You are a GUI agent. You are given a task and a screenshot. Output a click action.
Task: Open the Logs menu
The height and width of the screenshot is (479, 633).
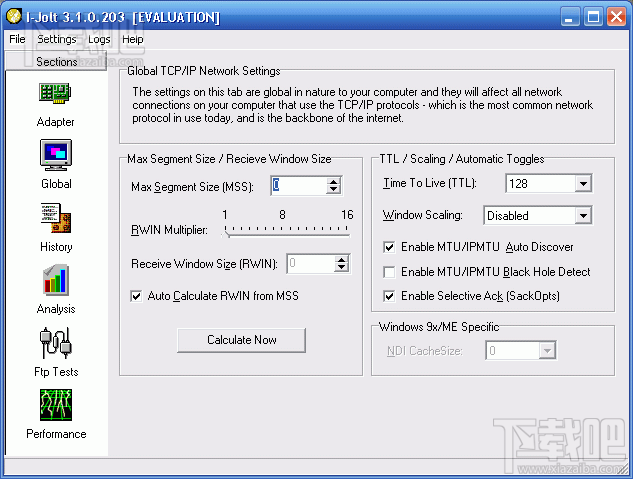pos(99,39)
